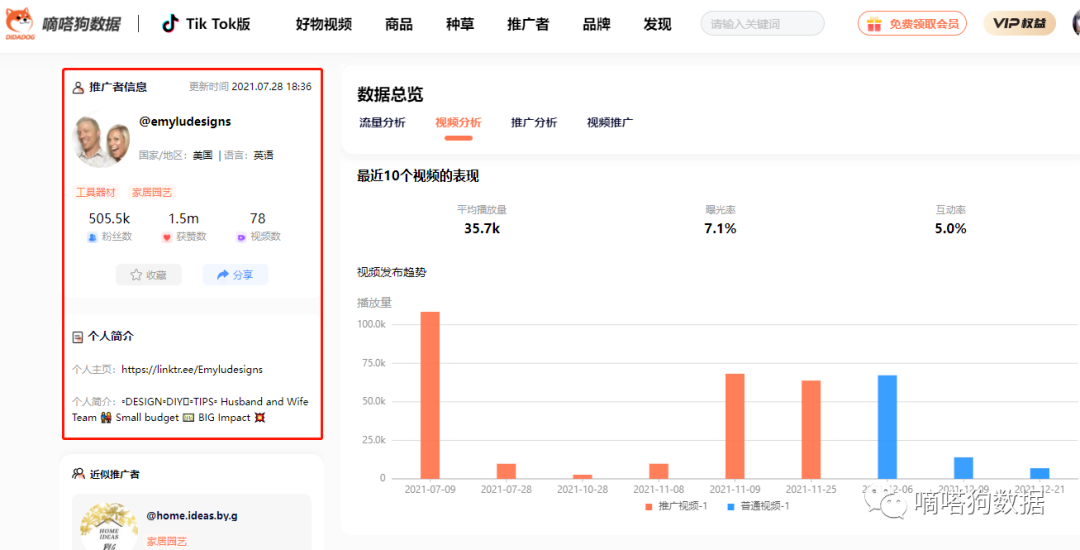Open the 推广者 navigation menu
The image size is (1080, 550).
click(x=527, y=24)
